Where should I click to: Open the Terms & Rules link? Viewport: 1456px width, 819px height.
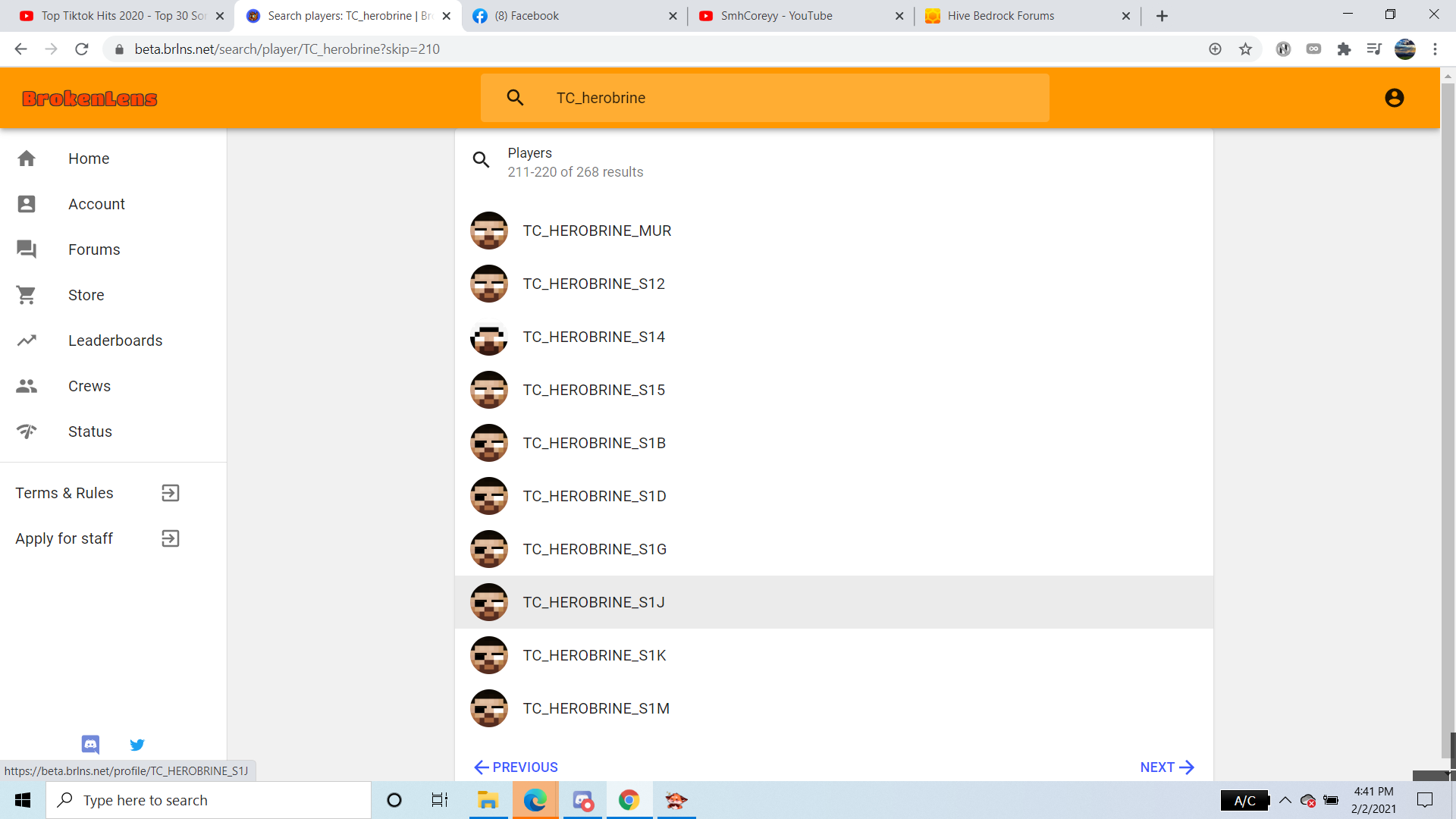tap(113, 493)
